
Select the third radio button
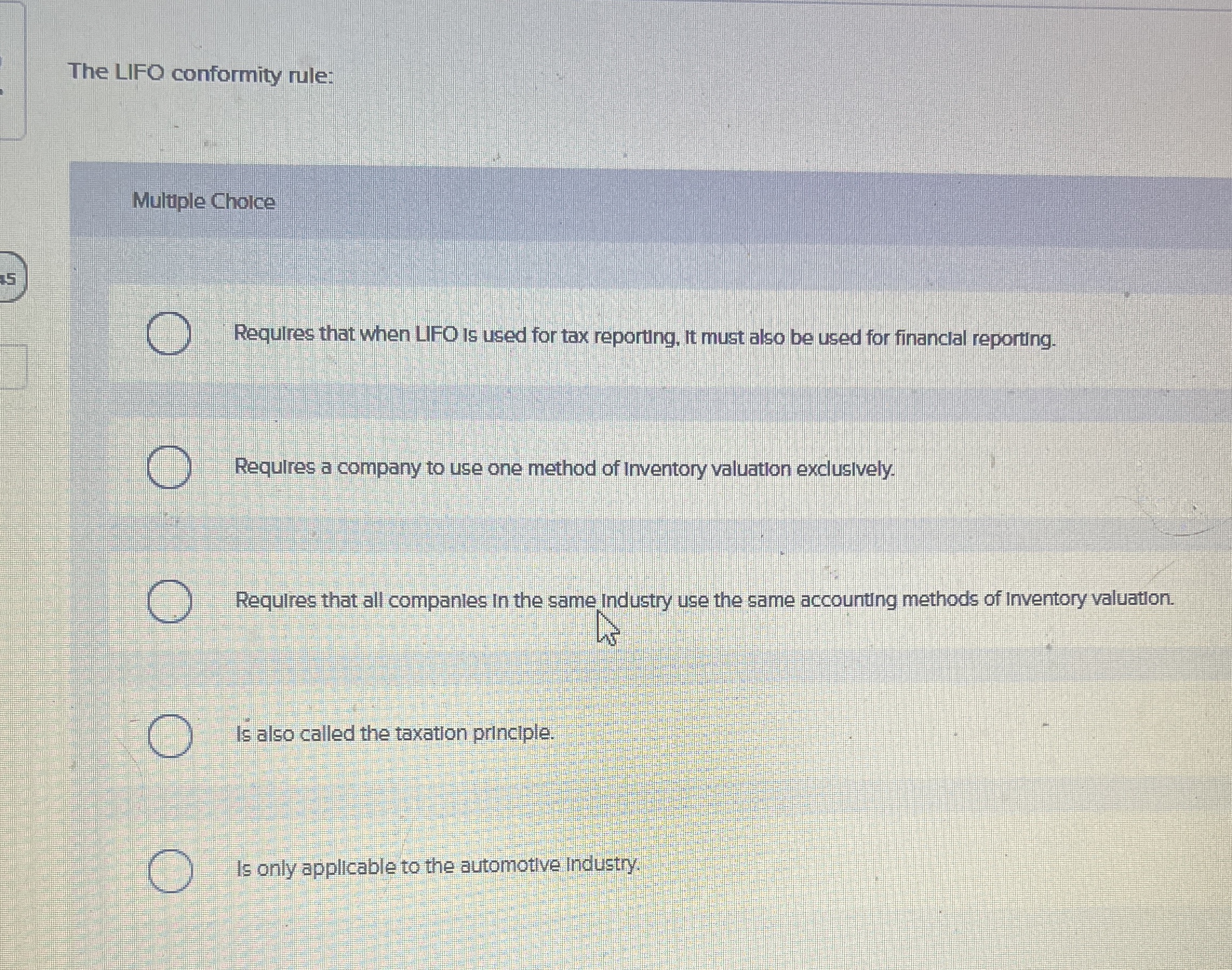click(170, 600)
